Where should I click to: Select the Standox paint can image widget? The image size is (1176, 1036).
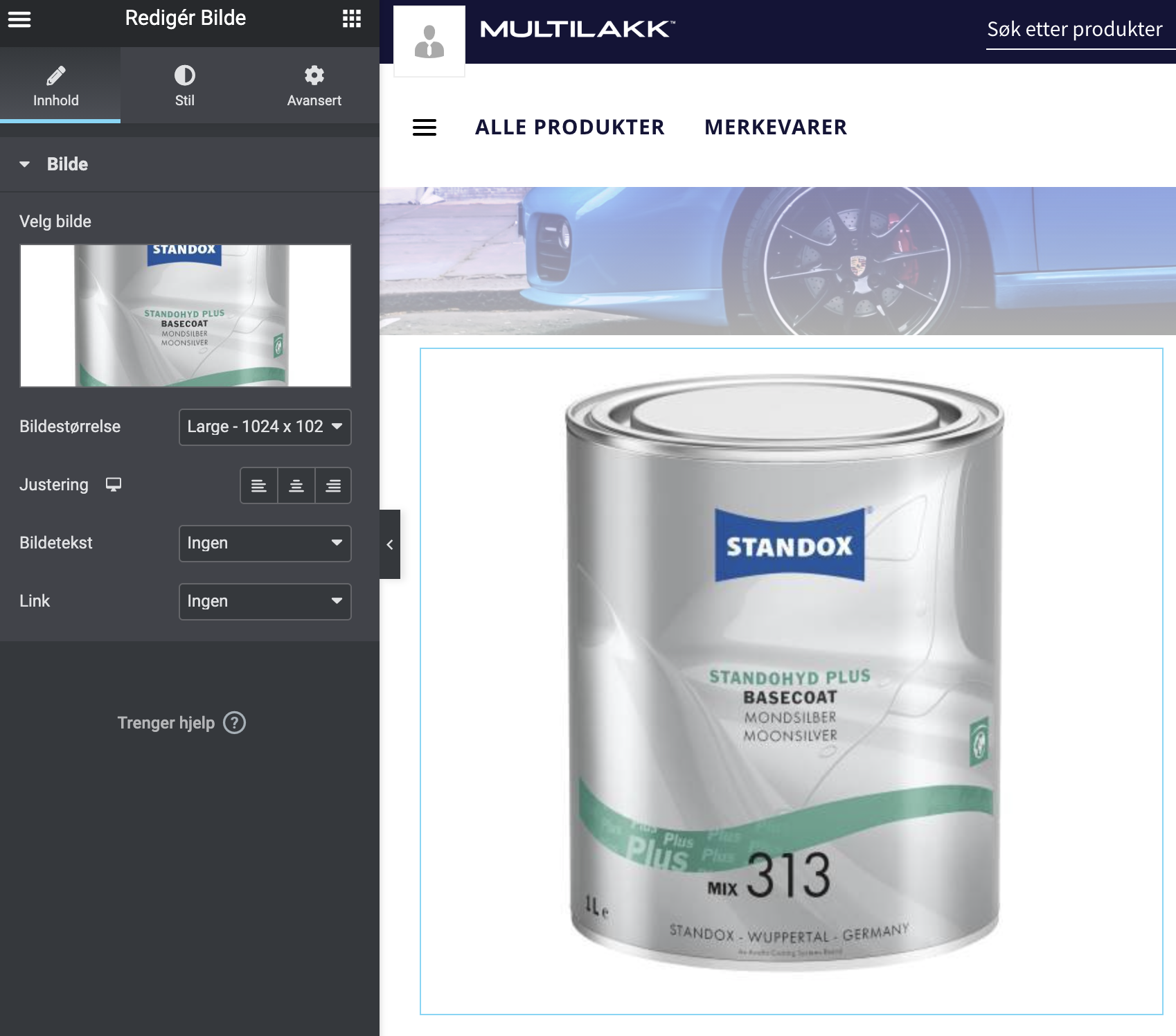[x=792, y=681]
